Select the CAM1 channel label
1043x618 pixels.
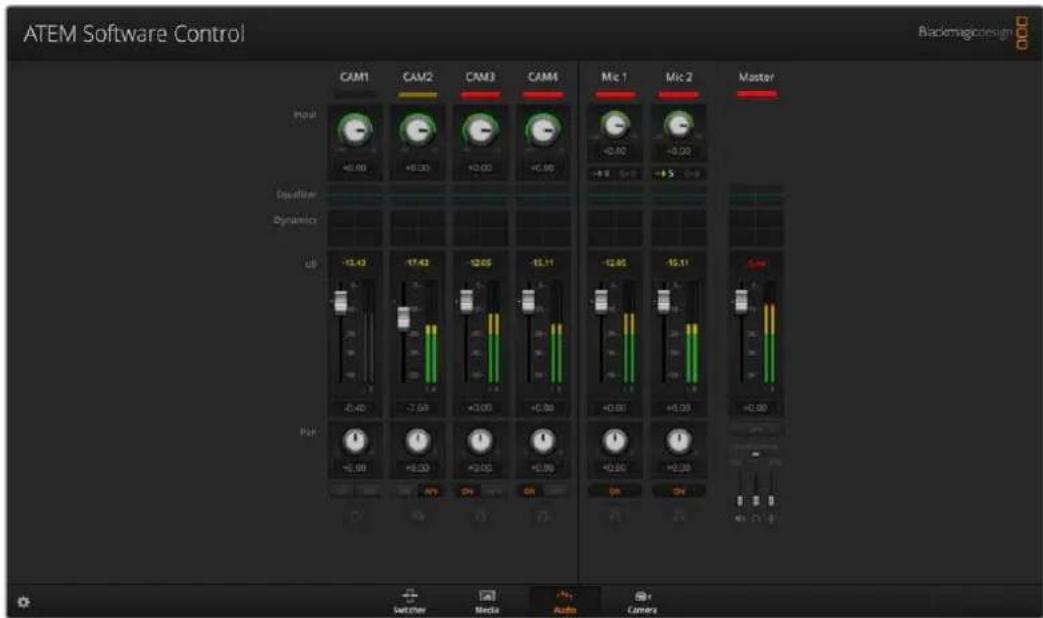(x=355, y=77)
